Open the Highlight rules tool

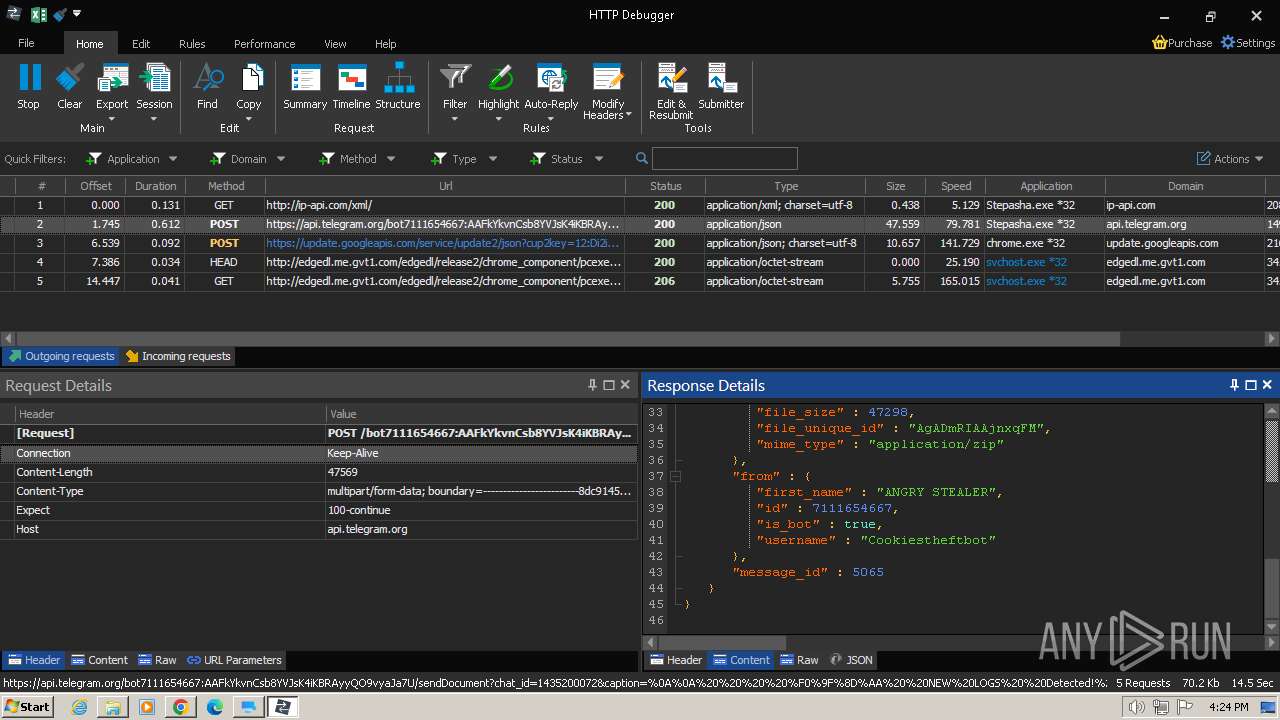coord(498,92)
